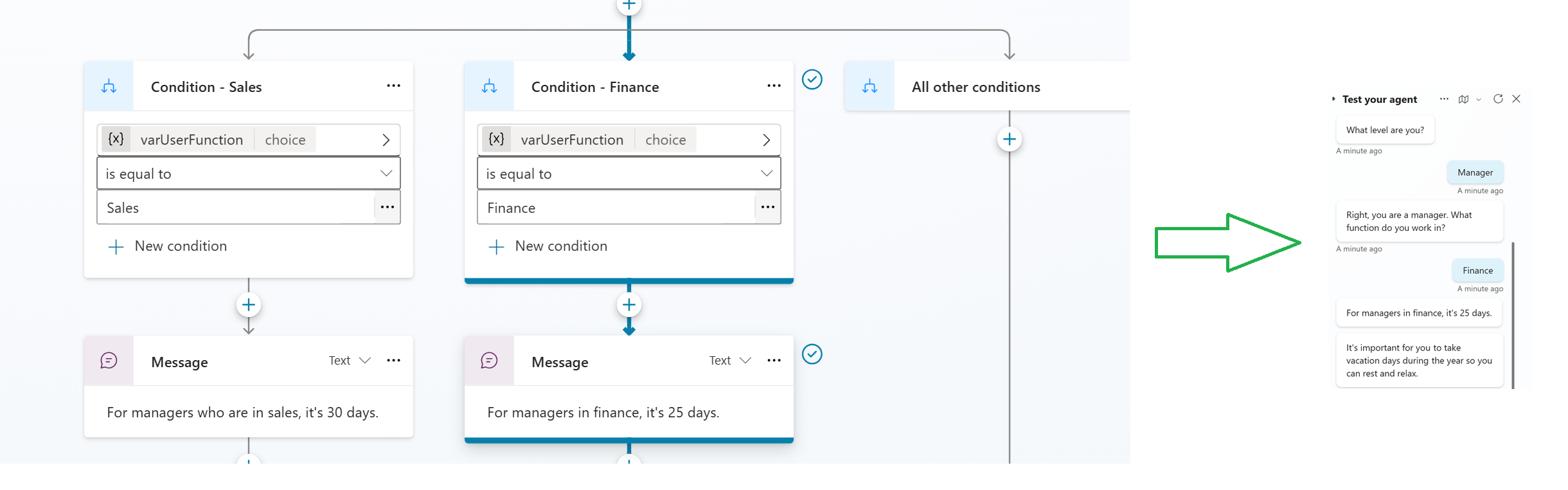Image resolution: width=1568 pixels, height=490 pixels.
Task: Open the options menu on the Condition - Sales node
Action: point(393,85)
